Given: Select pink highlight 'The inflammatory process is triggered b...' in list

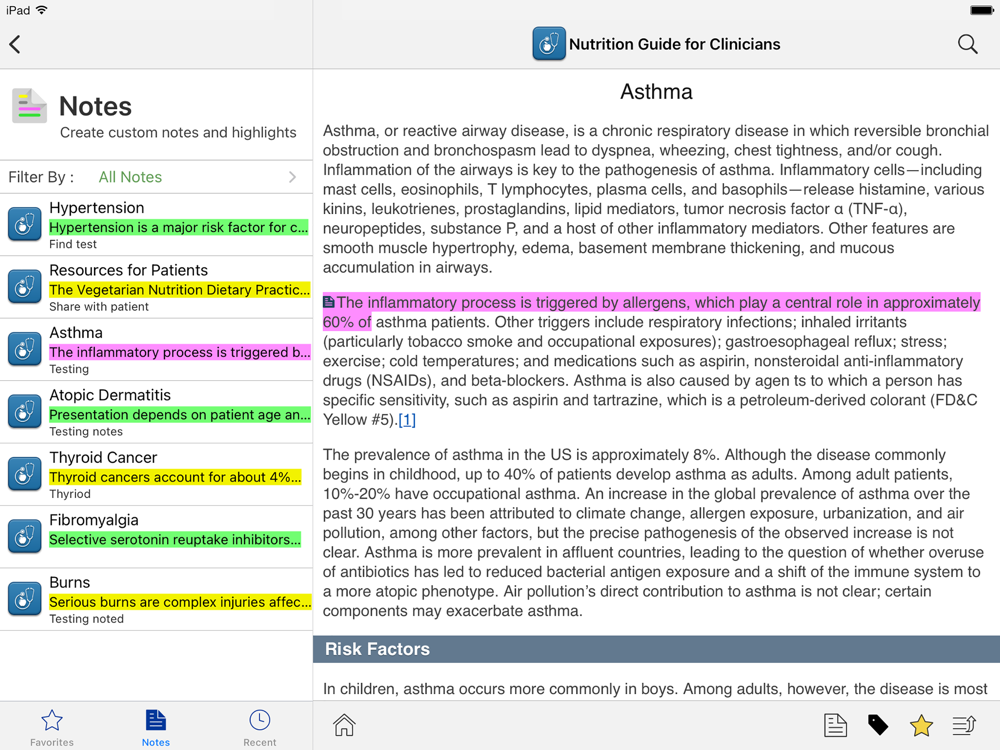Looking at the screenshot, I should [180, 353].
